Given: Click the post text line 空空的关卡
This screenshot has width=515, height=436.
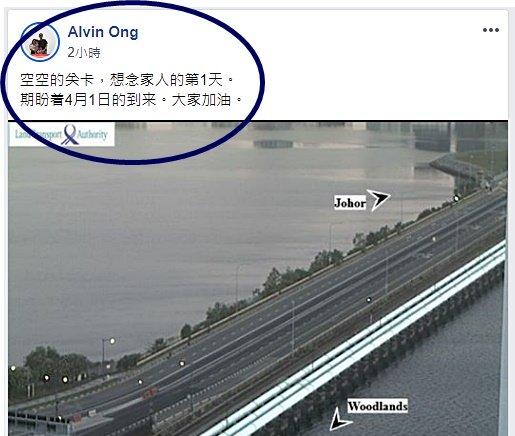Looking at the screenshot, I should [127, 80].
